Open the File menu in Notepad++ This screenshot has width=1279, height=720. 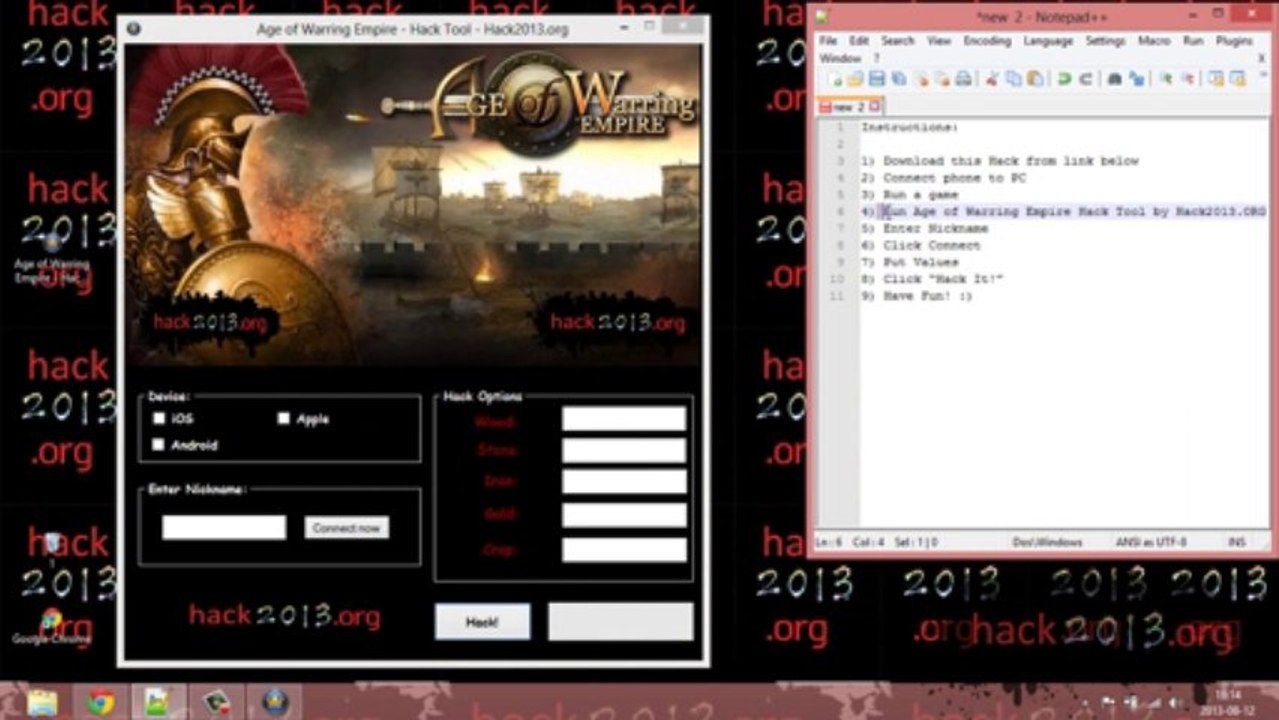tap(828, 41)
